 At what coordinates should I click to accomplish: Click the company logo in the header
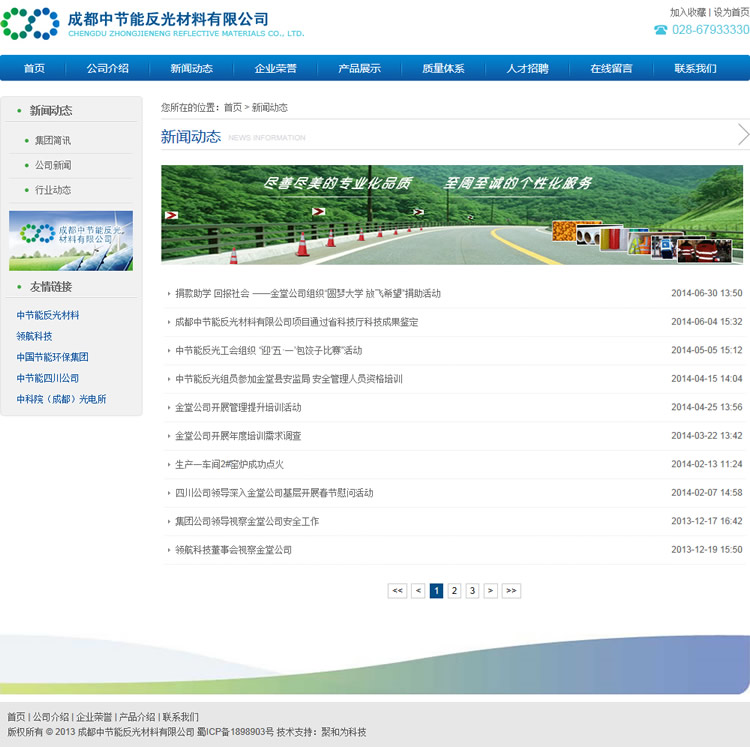coord(150,23)
